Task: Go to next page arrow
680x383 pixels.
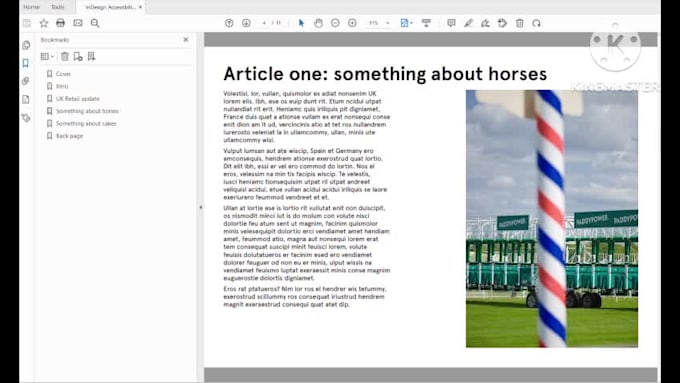Action: 246,23
